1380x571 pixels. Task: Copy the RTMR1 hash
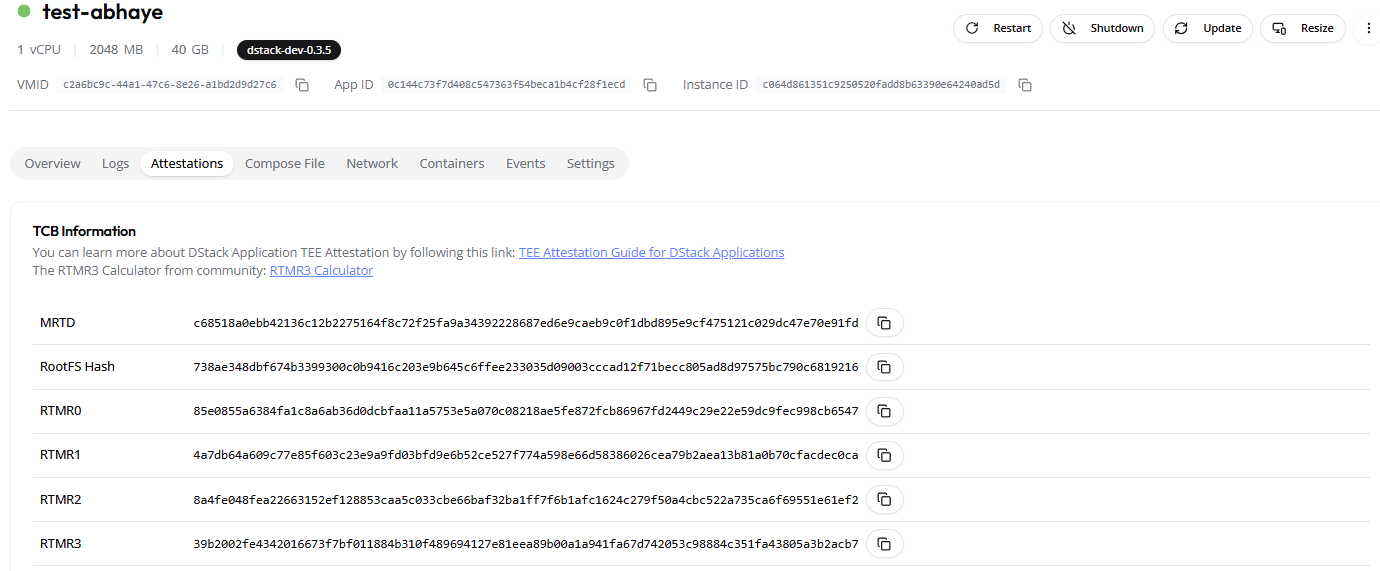tap(884, 455)
